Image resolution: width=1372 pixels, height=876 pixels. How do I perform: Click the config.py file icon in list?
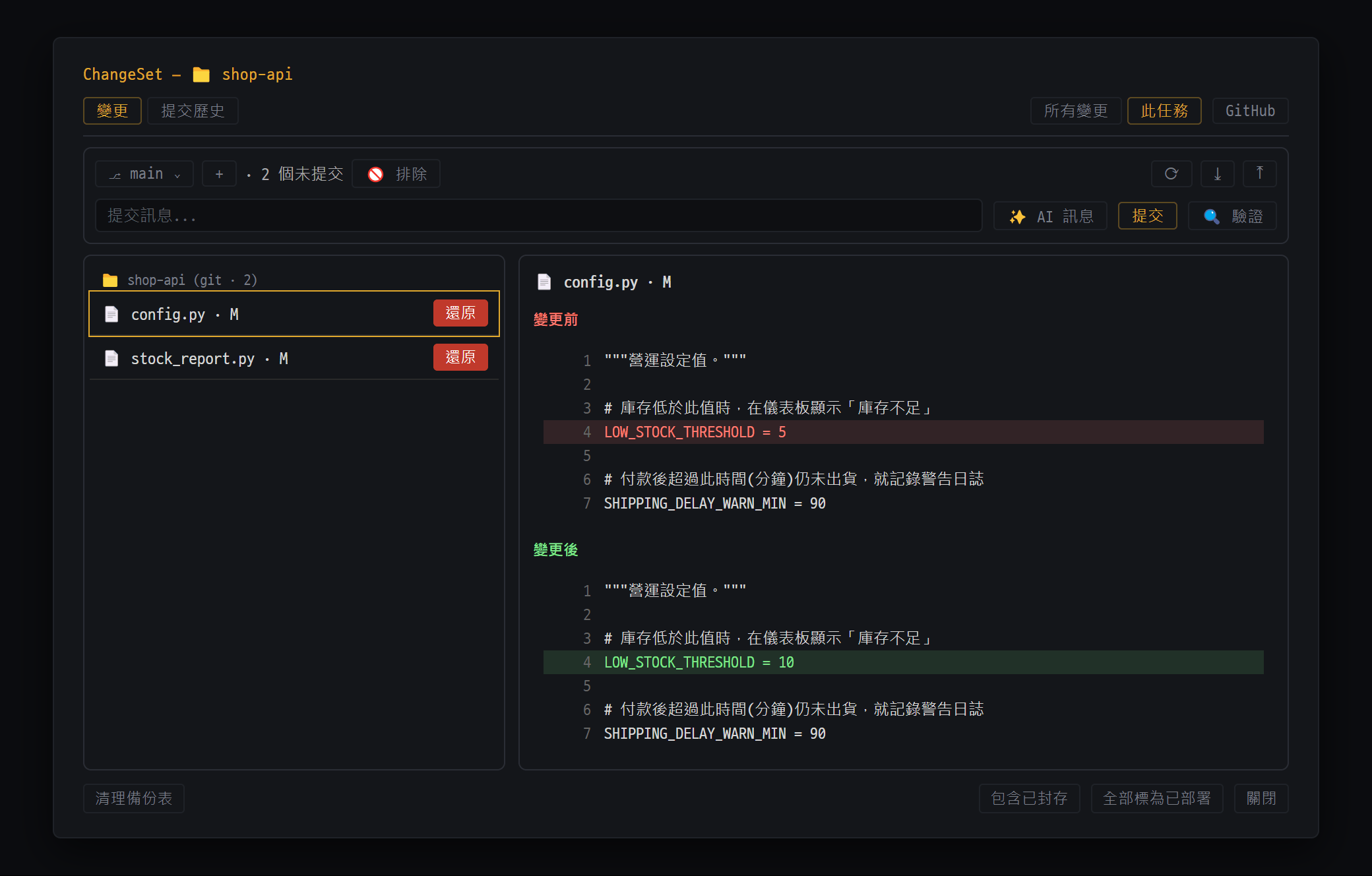click(111, 314)
